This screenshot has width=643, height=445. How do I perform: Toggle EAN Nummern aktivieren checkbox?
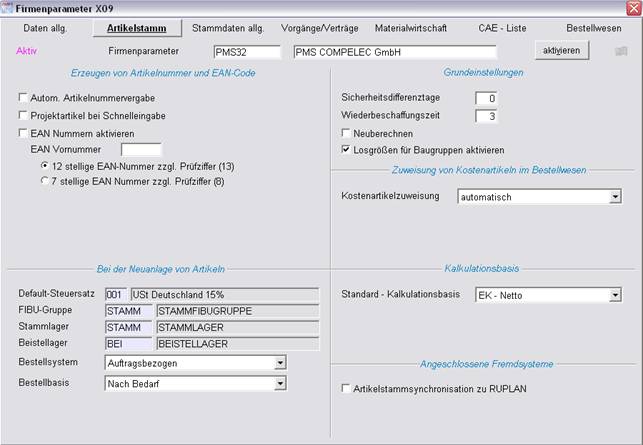click(x=23, y=133)
